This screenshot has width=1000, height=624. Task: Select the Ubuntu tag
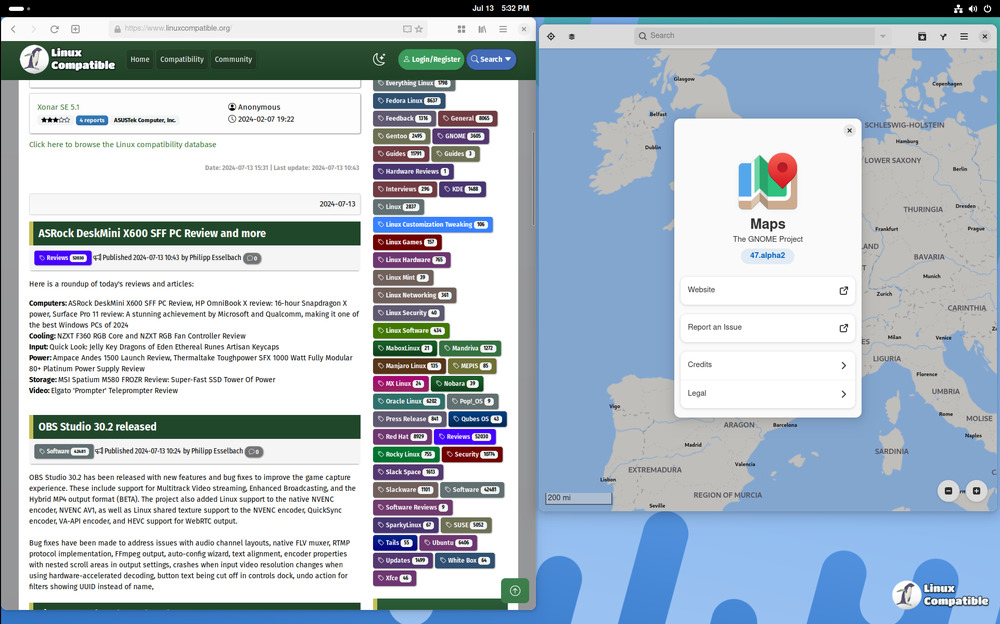pos(448,543)
